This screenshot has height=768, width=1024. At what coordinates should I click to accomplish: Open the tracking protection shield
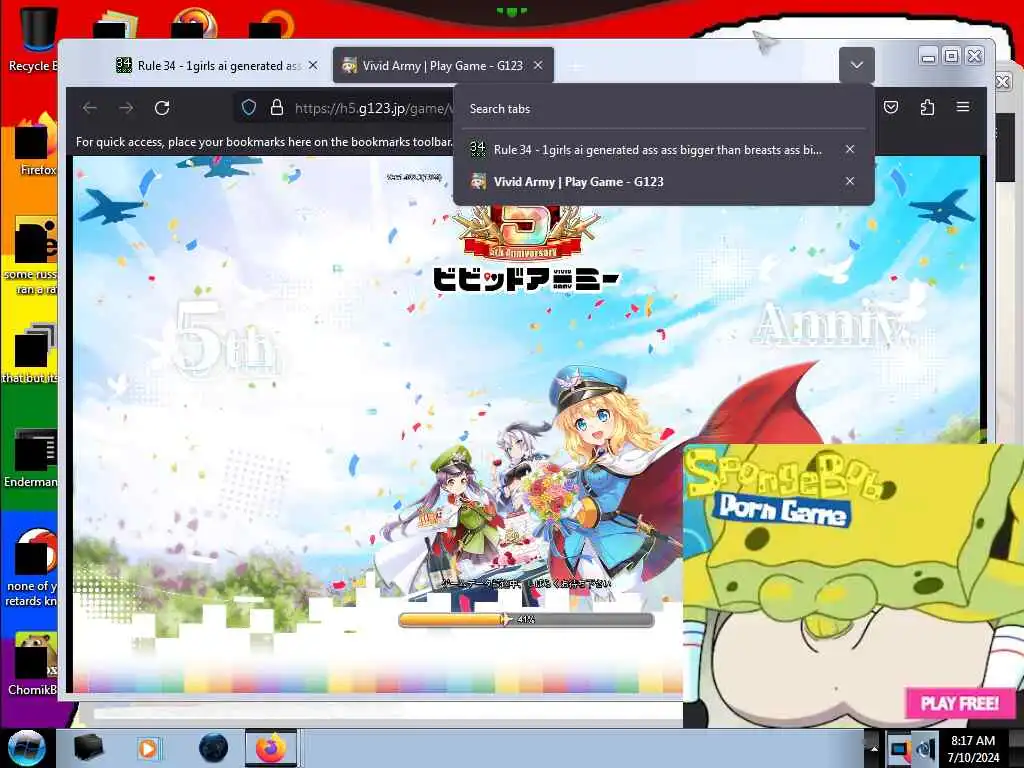click(249, 108)
